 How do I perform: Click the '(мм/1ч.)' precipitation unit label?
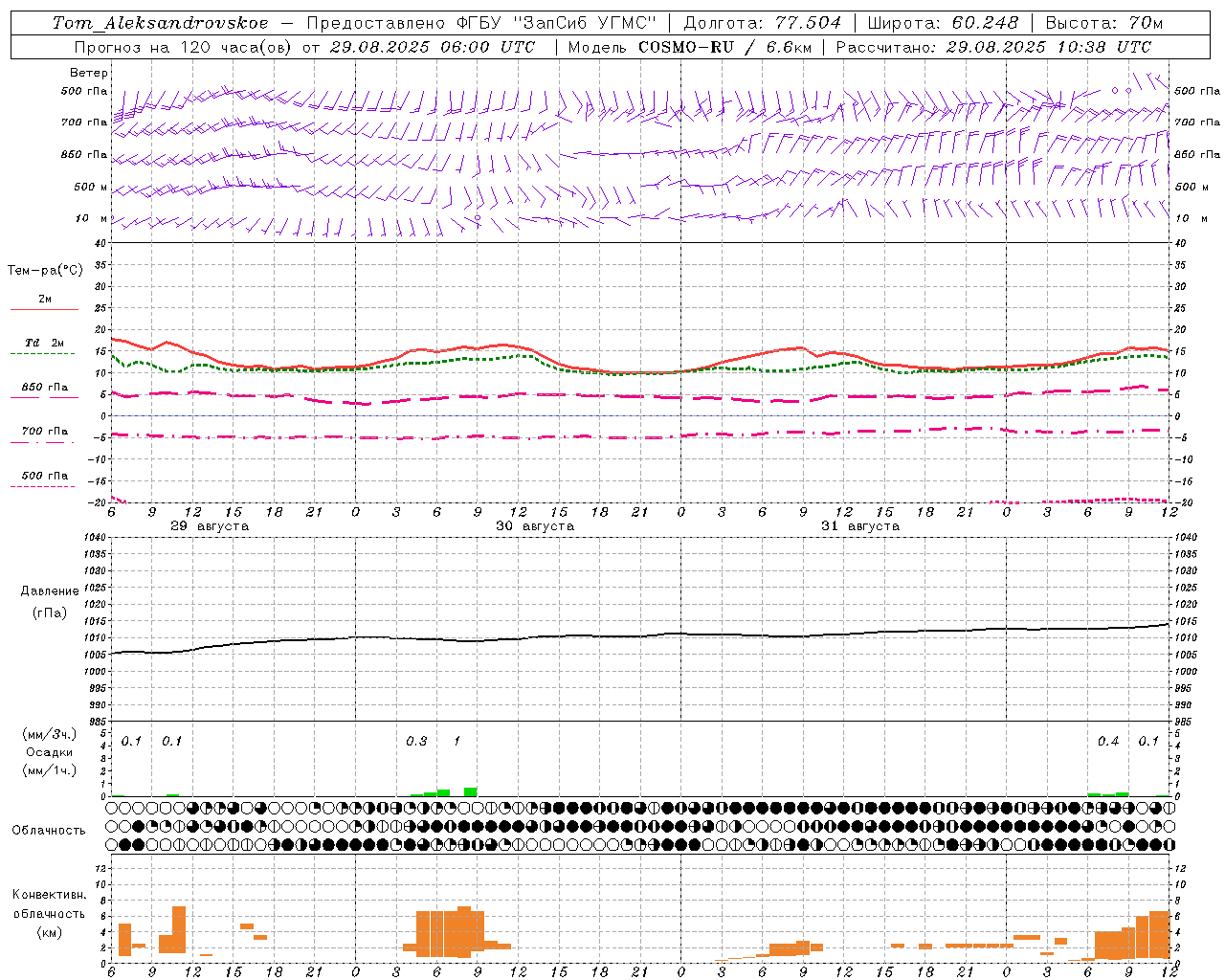[50, 770]
